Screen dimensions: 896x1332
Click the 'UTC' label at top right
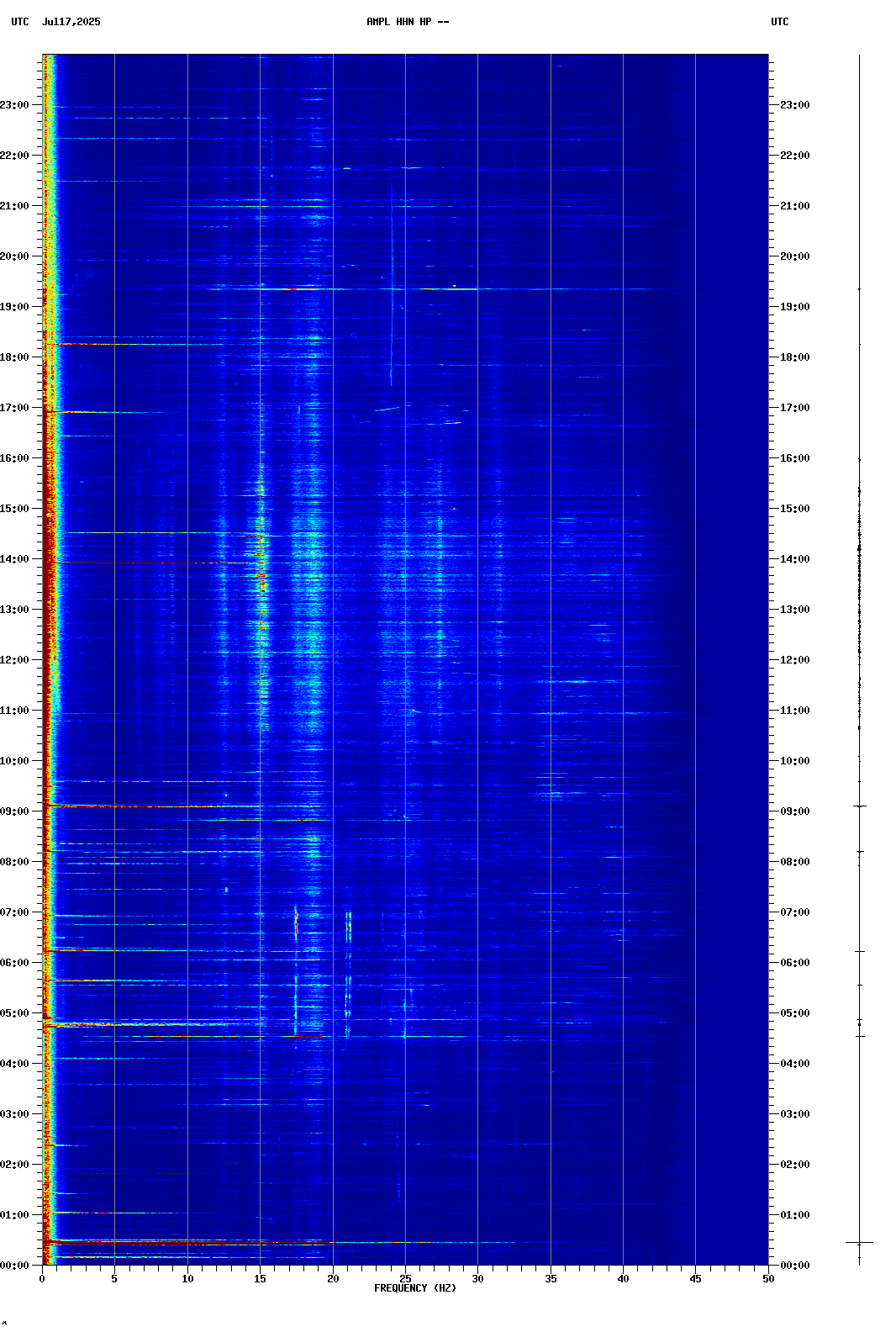[780, 22]
